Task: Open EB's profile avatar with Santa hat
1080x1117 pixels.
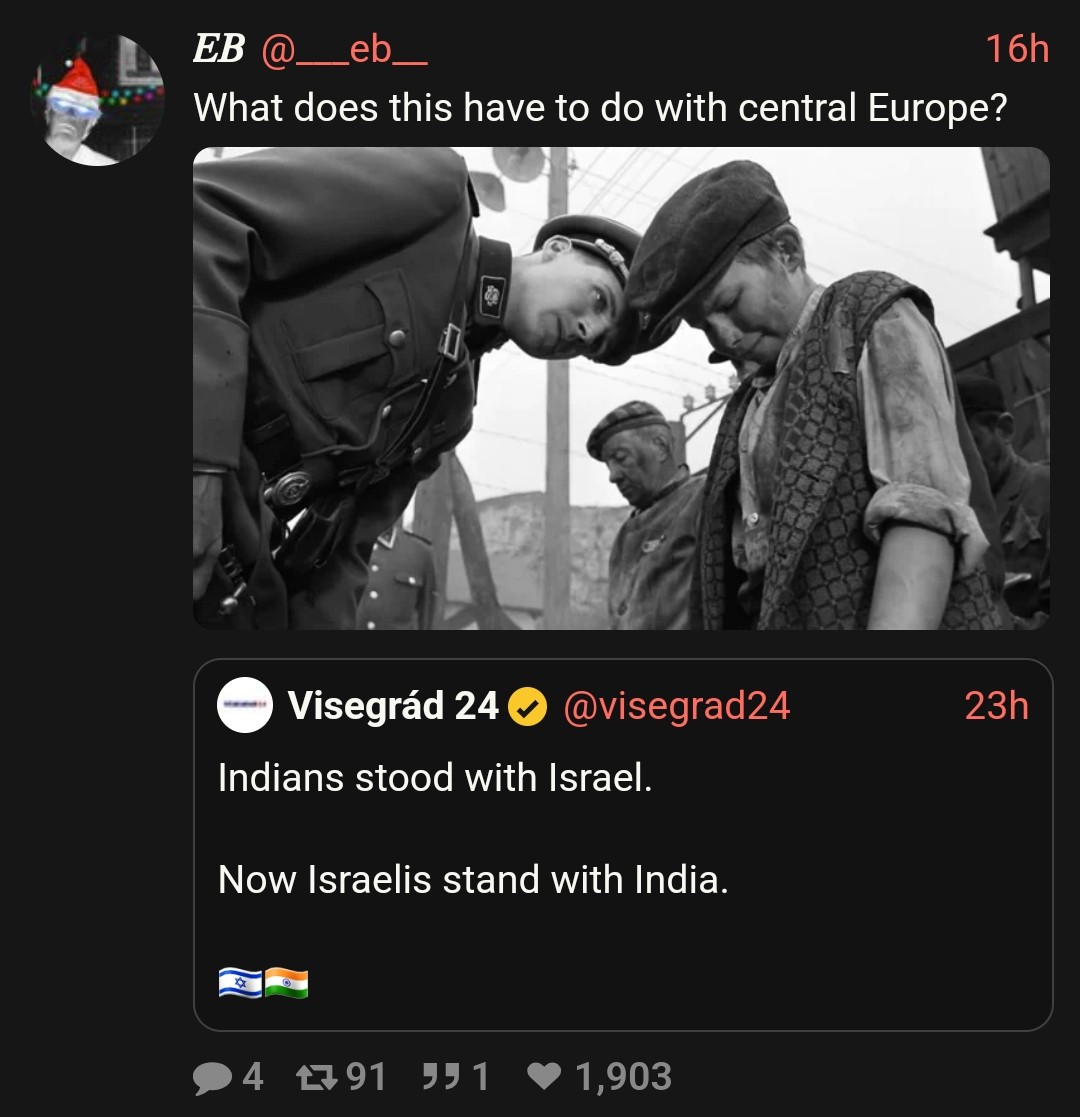Action: pyautogui.click(x=97, y=99)
